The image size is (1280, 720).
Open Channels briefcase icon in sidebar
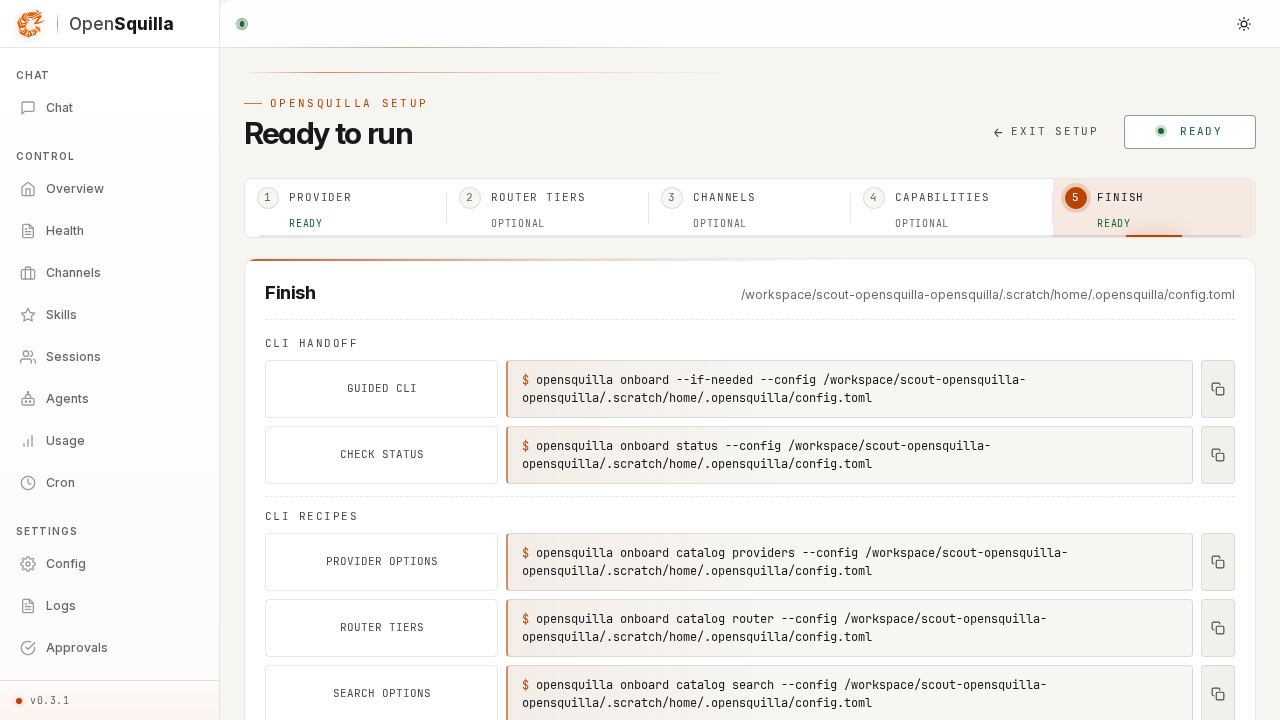click(28, 273)
